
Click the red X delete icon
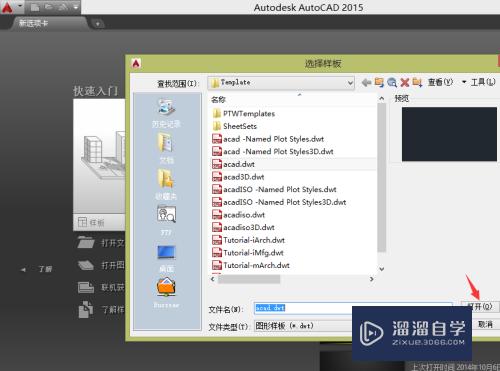(405, 82)
